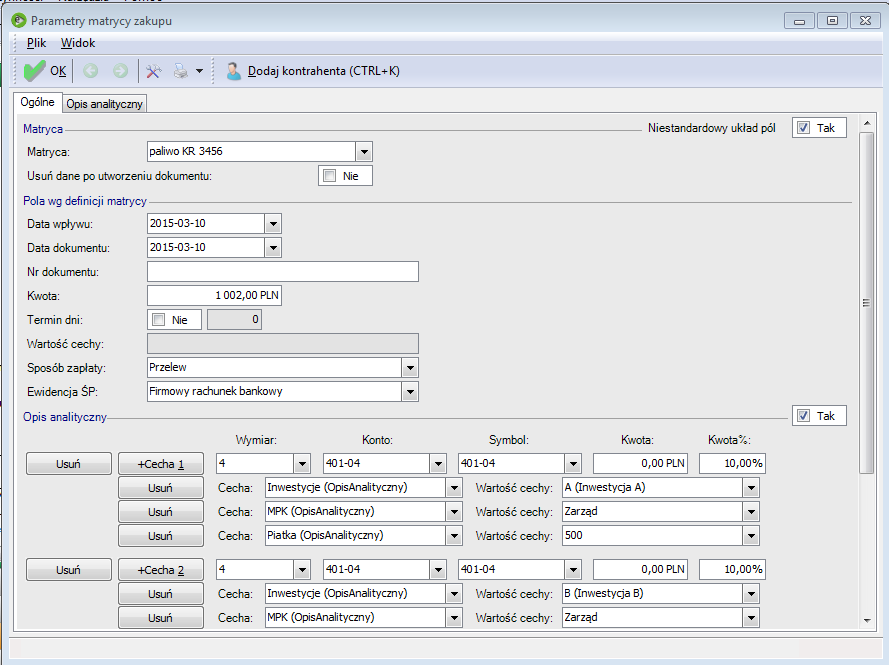
Task: Click the OK toolbar label
Action: (58, 71)
